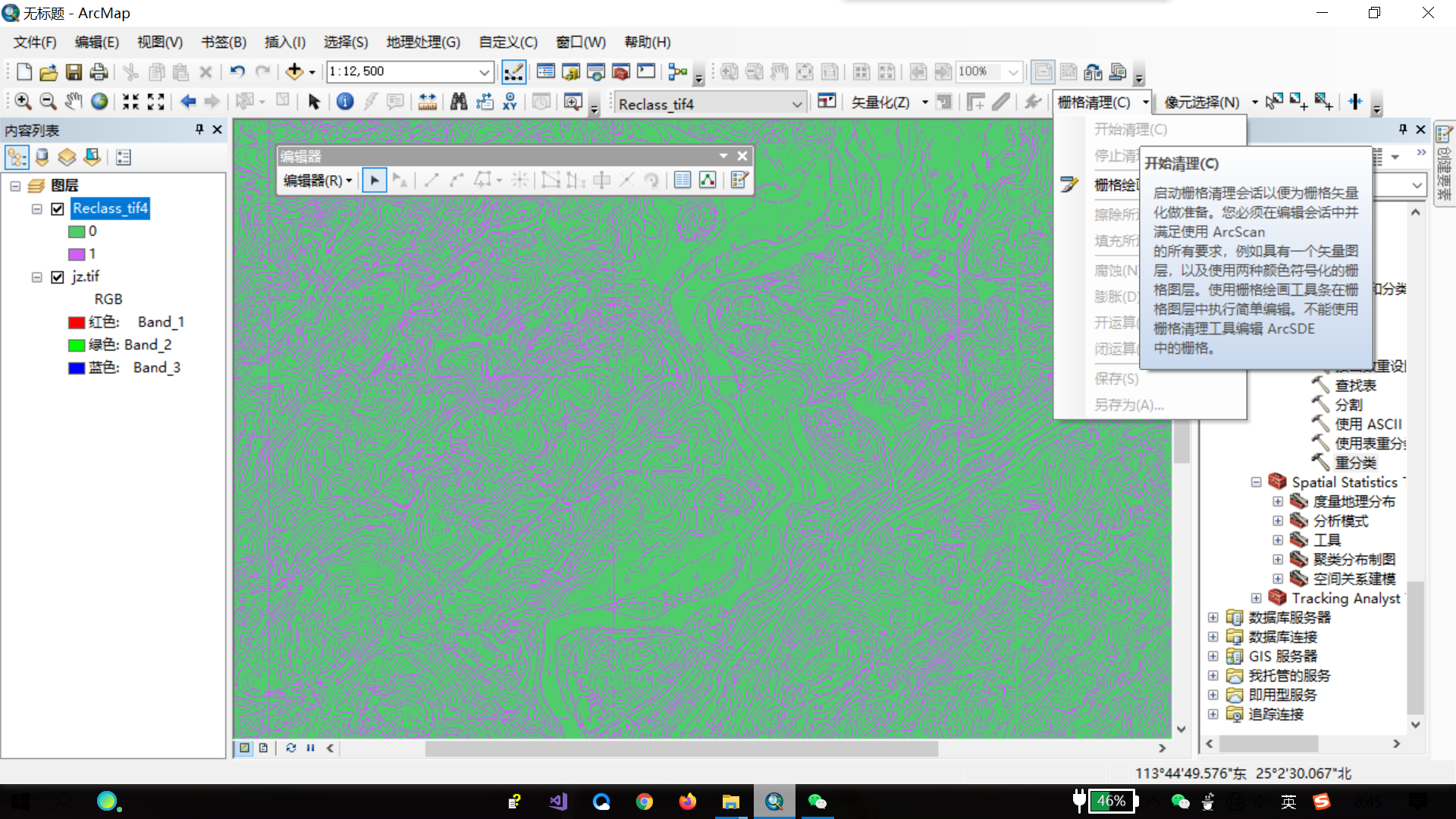
Task: Collapse the jz.tif layer legend
Action: [x=36, y=278]
